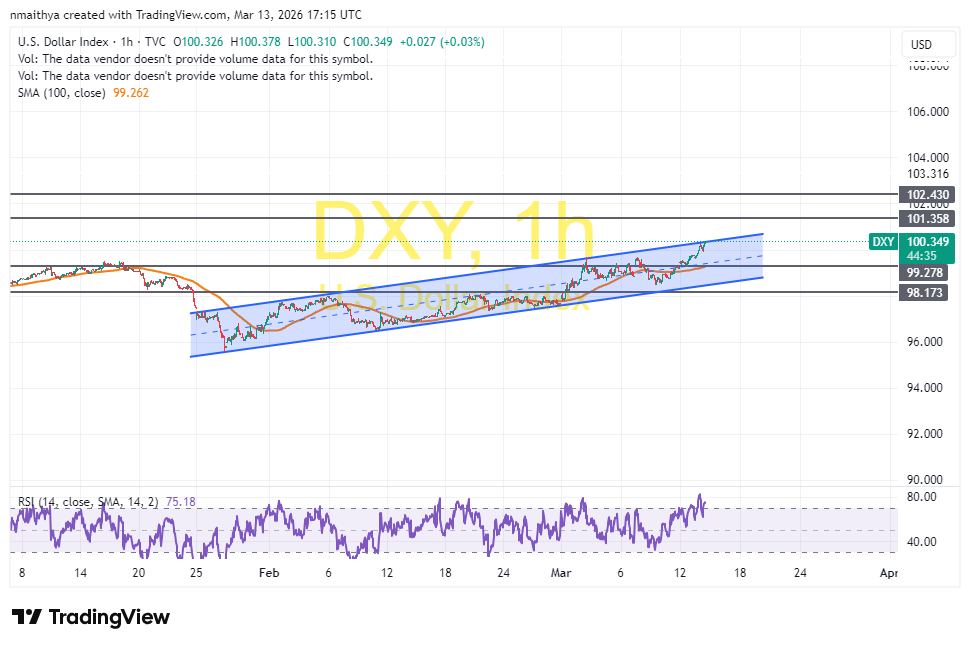This screenshot has width=970, height=647.
Task: Click the open value O100.326
Action: (198, 42)
